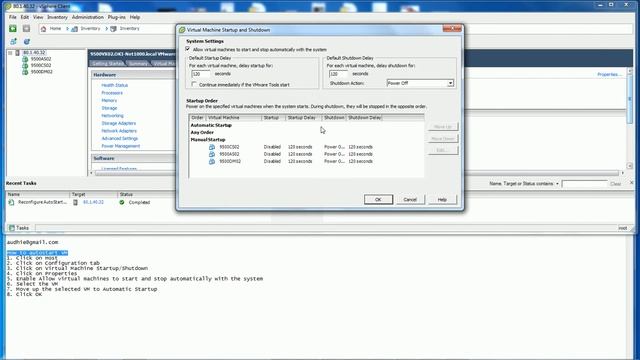This screenshot has height=360, width=640.
Task: Click the grey navigate forward arrow icon
Action: tap(27, 29)
